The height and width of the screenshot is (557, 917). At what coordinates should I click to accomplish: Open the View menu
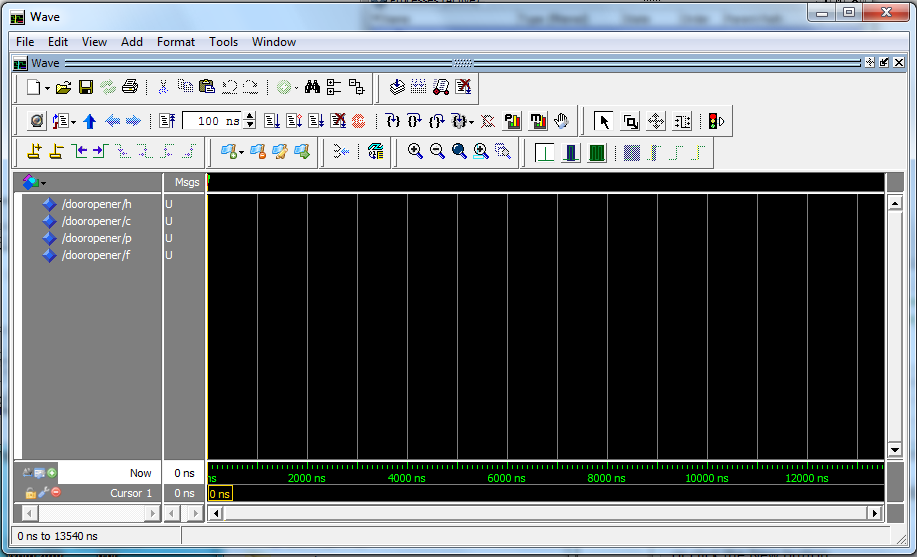pos(94,42)
